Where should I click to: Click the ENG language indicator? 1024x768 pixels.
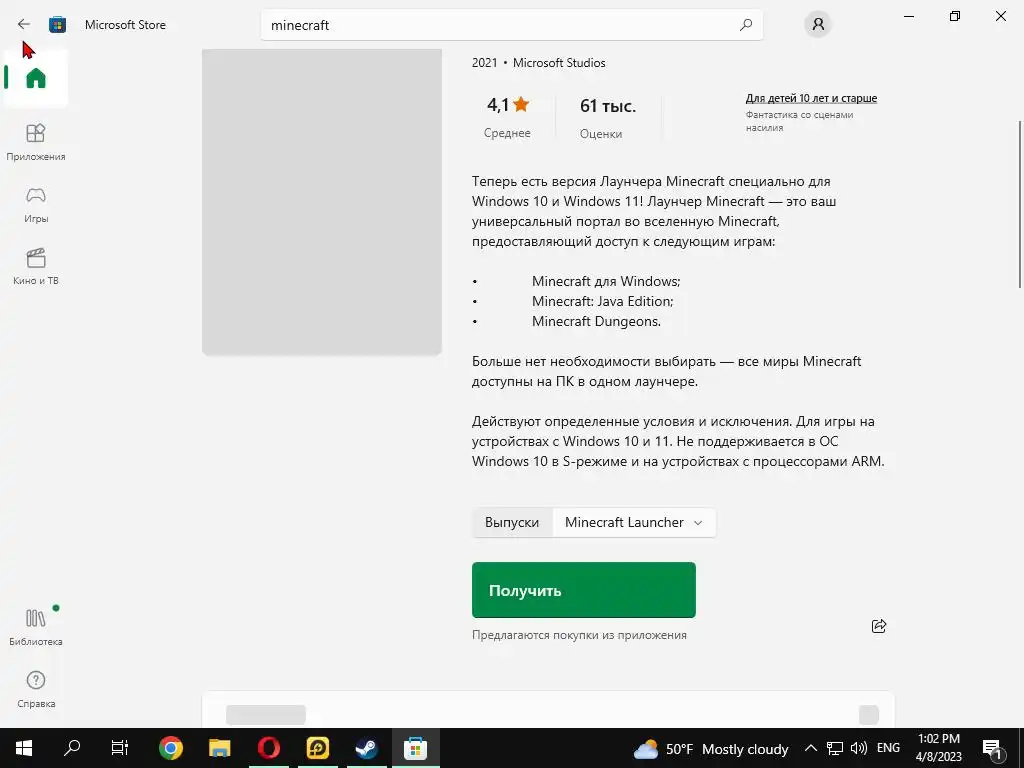point(888,748)
